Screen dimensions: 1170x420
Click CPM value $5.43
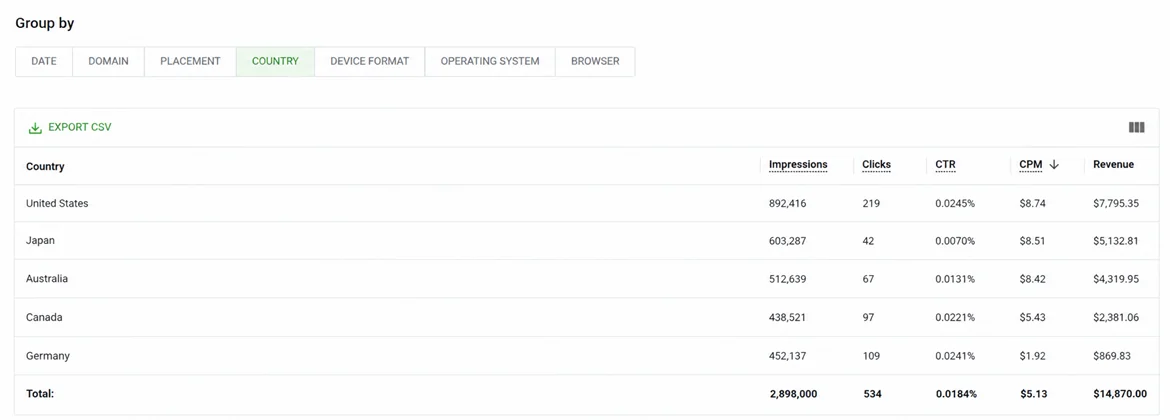pyautogui.click(x=1033, y=317)
